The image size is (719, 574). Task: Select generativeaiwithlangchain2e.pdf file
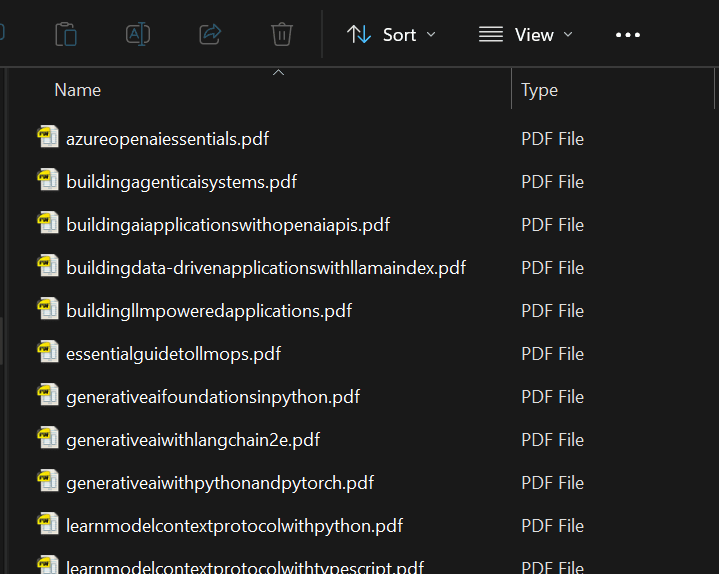[x=193, y=440]
